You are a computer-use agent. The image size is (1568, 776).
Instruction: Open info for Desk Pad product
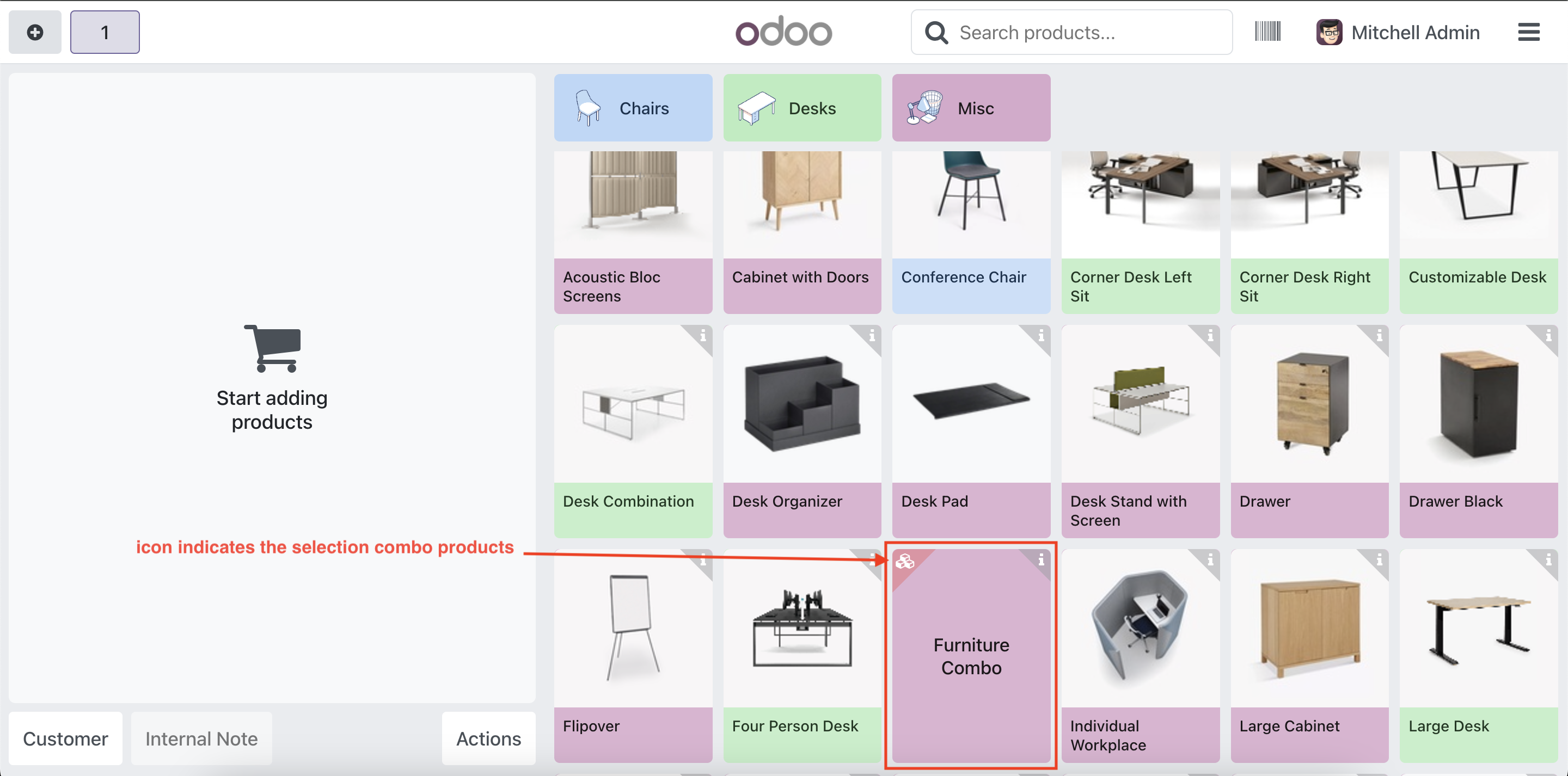coord(1041,335)
